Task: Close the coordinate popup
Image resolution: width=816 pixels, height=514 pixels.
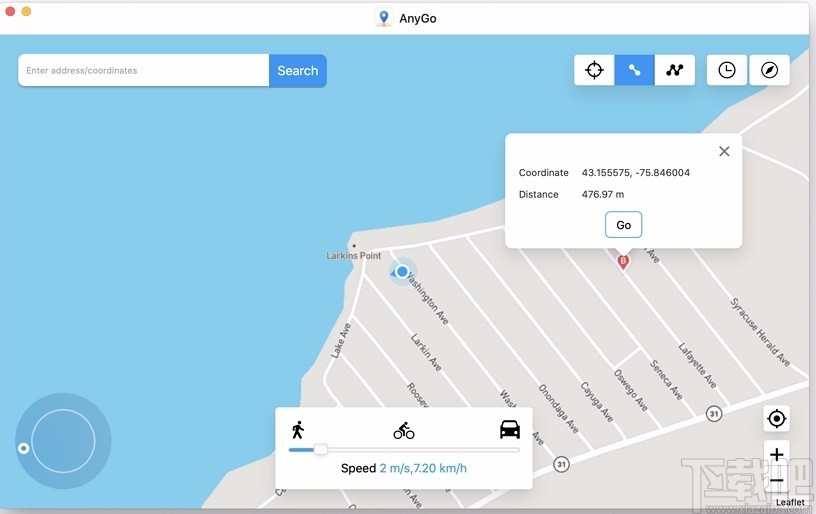Action: coord(724,151)
